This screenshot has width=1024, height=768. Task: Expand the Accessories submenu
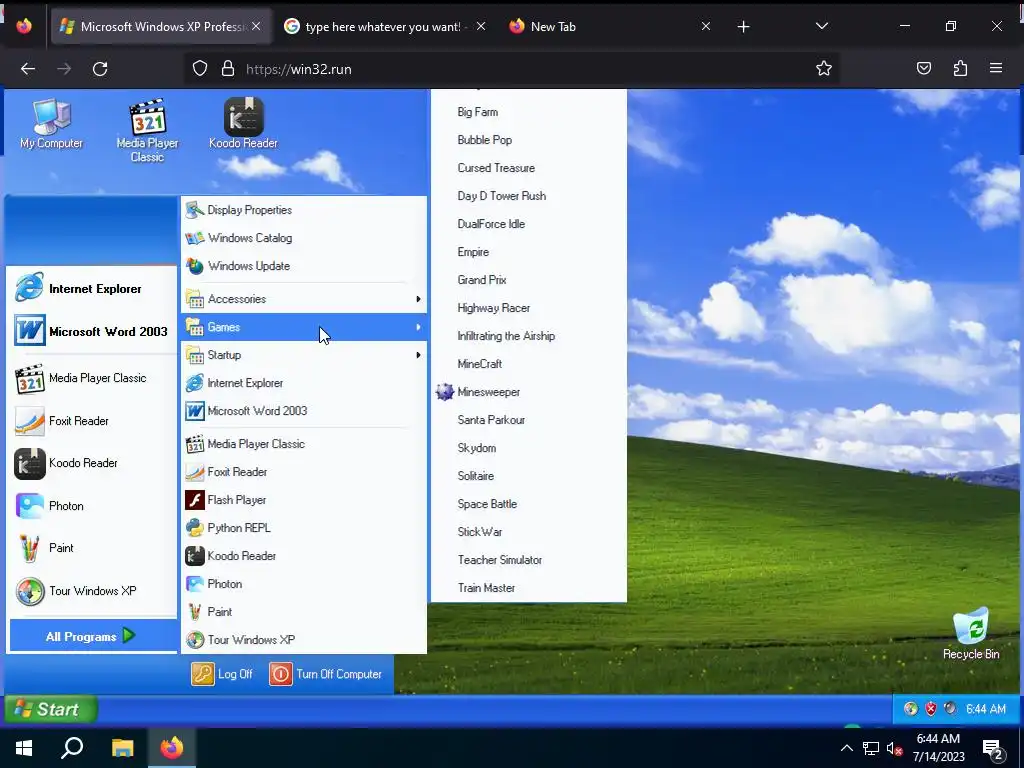[304, 299]
